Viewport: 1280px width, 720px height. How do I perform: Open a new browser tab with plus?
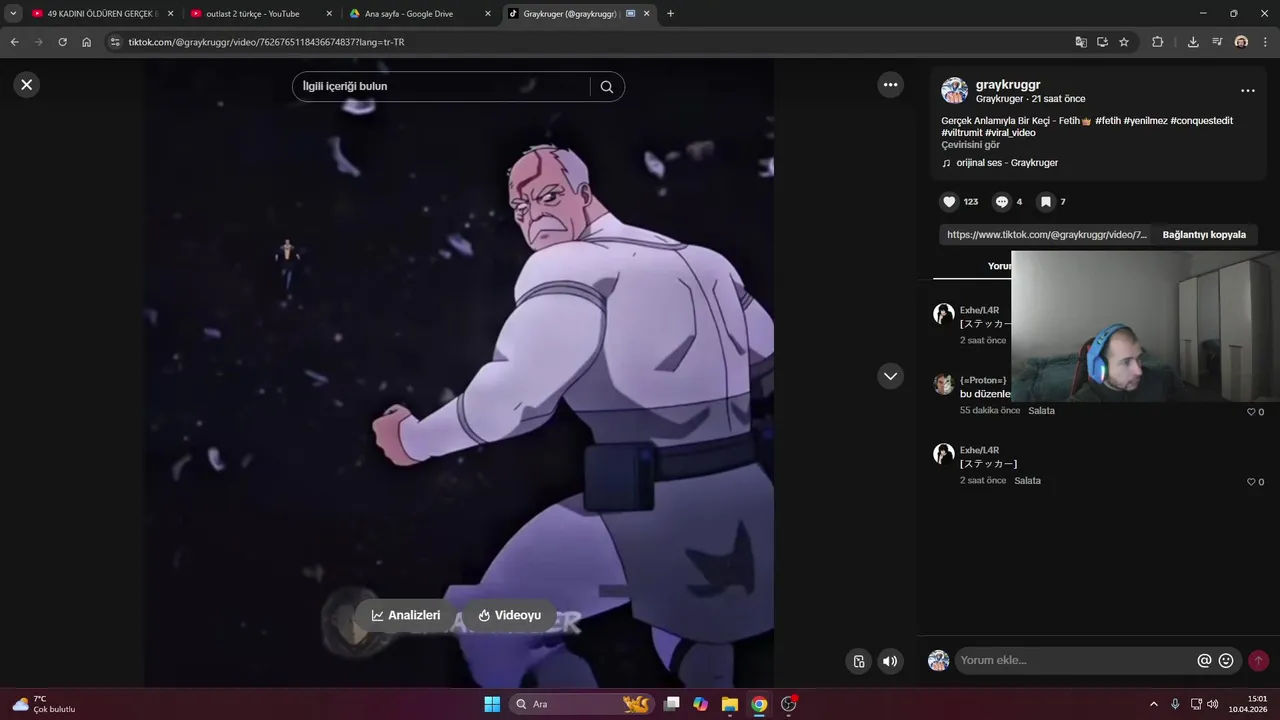pyautogui.click(x=670, y=14)
